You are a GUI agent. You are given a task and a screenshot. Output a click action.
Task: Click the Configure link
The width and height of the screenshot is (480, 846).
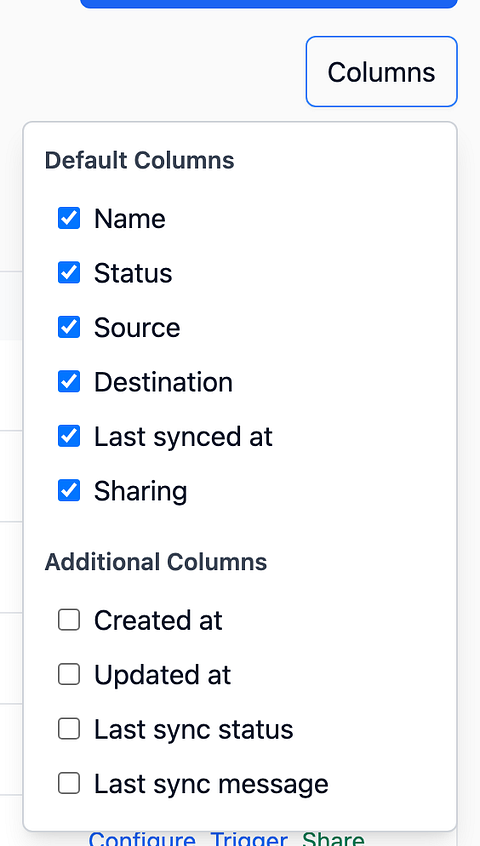(142, 840)
